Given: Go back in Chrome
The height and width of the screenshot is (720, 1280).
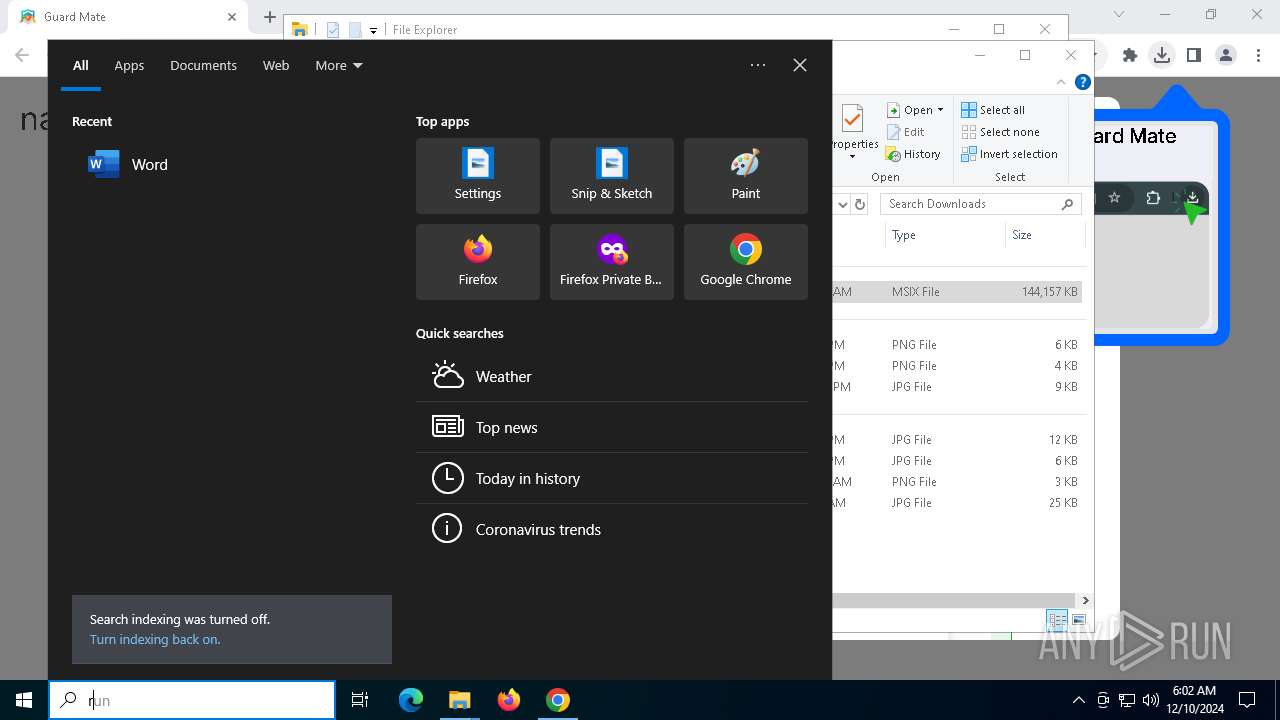Looking at the screenshot, I should tap(22, 56).
